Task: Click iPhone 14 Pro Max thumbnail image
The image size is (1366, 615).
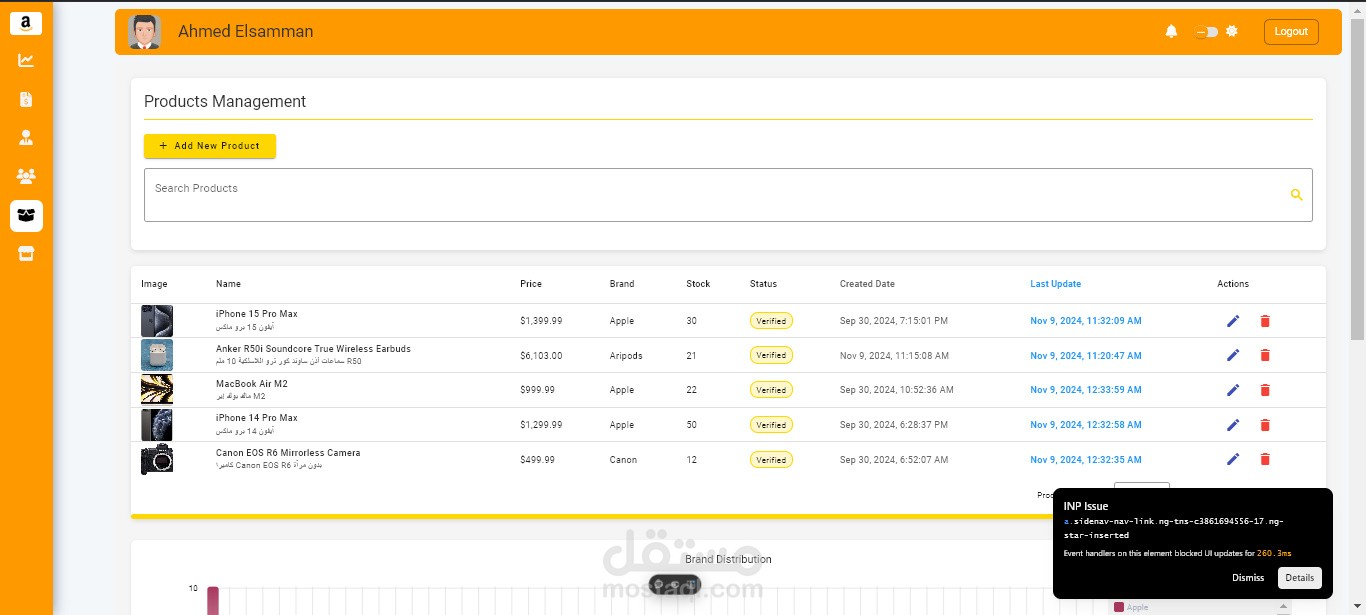Action: [x=157, y=425]
